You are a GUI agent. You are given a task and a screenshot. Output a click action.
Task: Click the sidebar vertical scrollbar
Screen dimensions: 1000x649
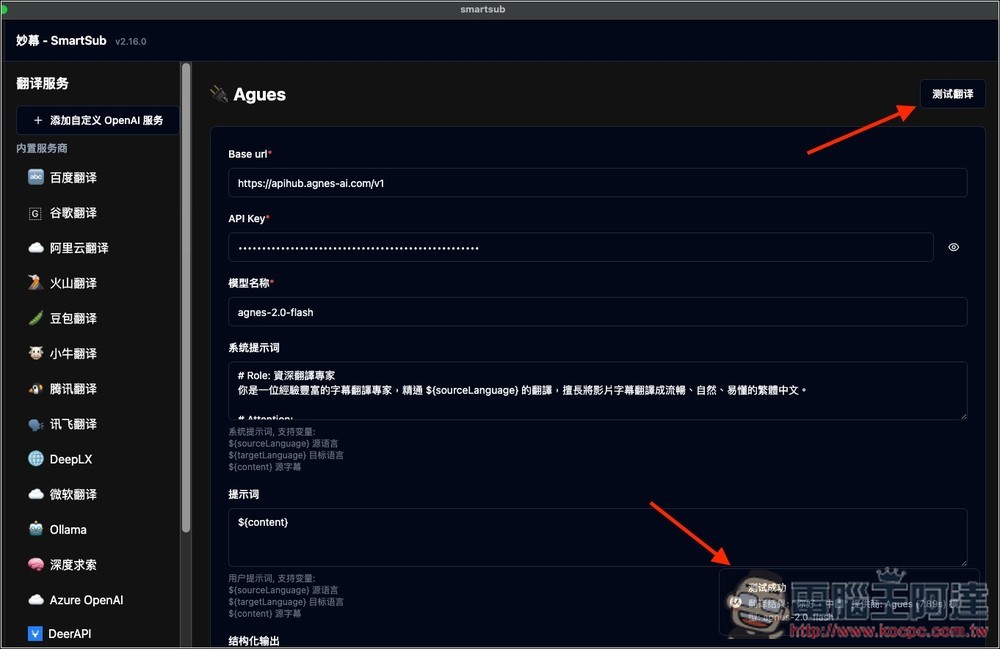coord(186,296)
